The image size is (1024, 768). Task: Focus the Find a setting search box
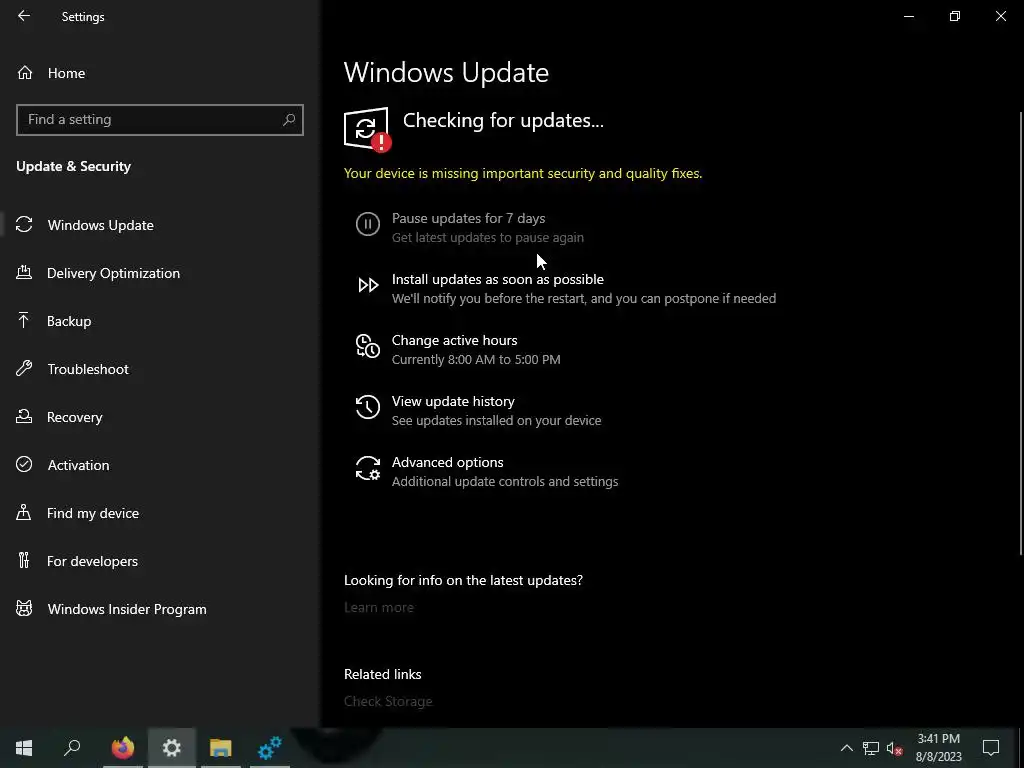pyautogui.click(x=159, y=120)
